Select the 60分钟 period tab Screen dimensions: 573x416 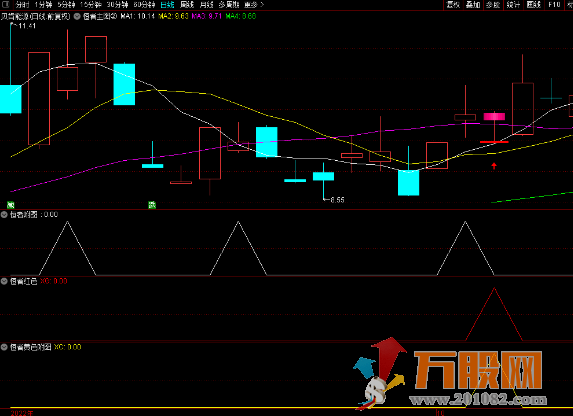pyautogui.click(x=145, y=5)
